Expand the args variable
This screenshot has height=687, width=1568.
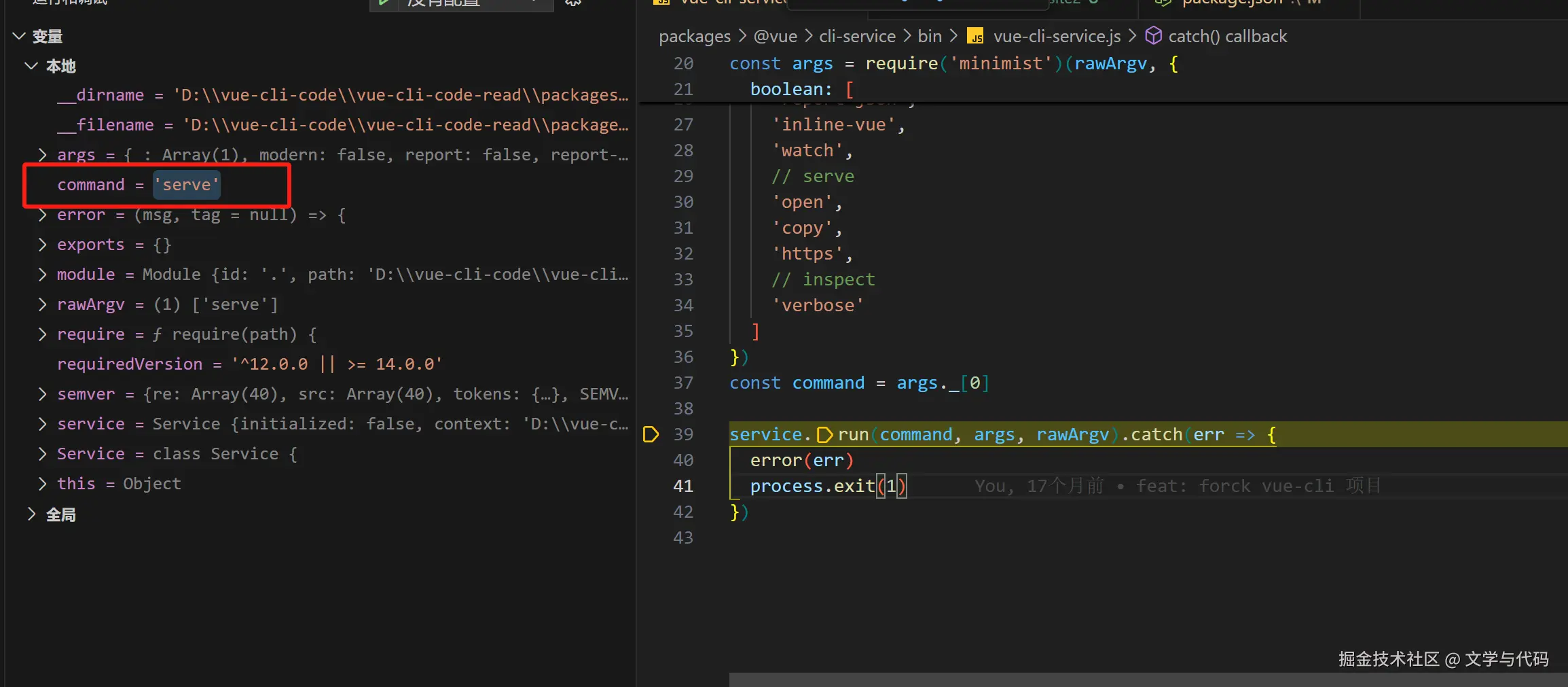[43, 155]
